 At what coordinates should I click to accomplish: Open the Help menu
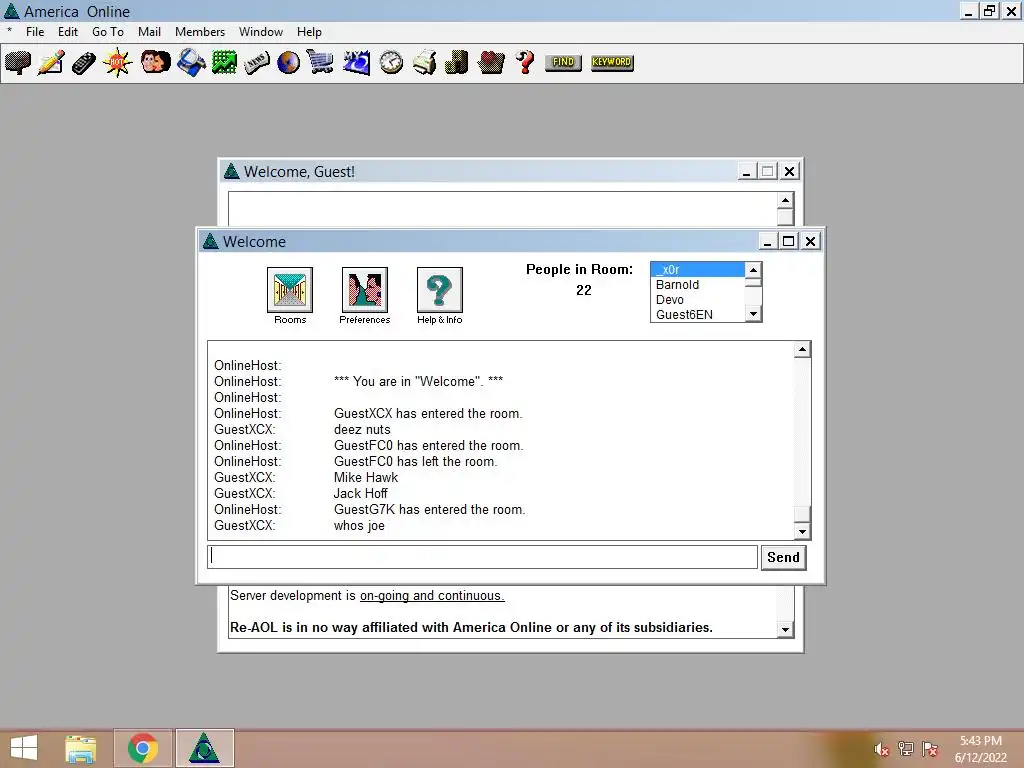(x=309, y=31)
